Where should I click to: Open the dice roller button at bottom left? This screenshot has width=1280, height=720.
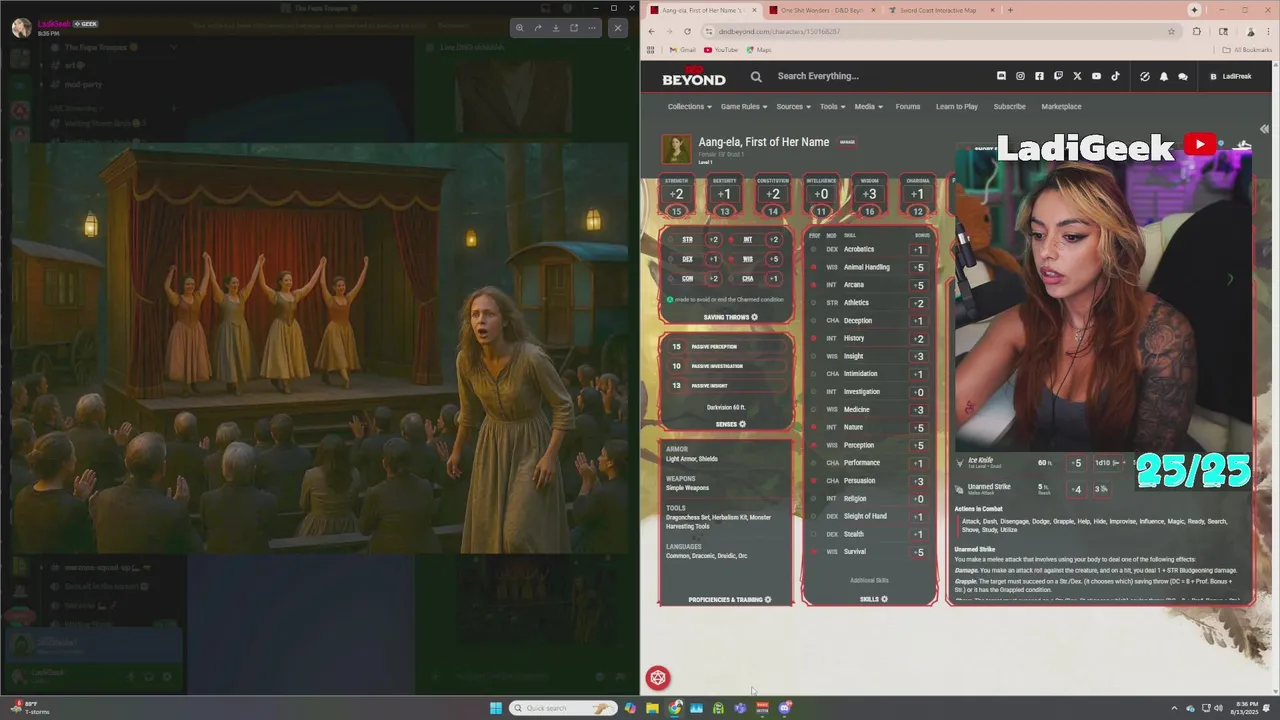pos(657,678)
